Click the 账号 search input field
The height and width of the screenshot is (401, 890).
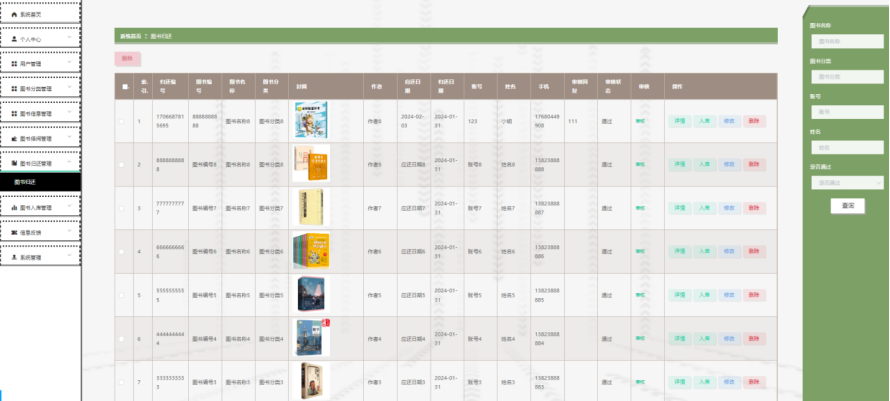click(x=847, y=112)
